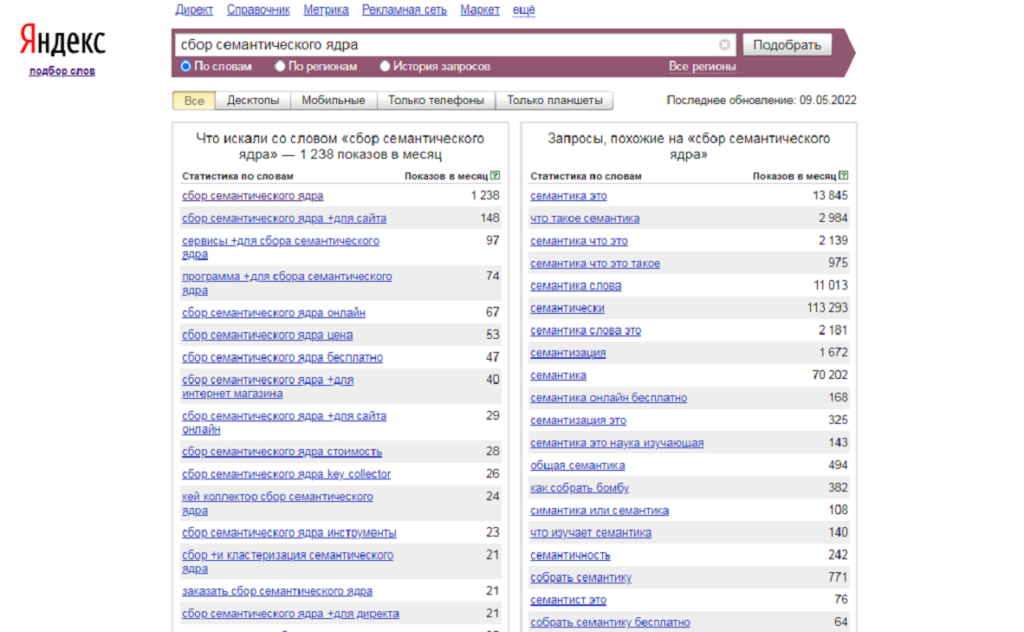Select the По регионам radio option
The image size is (1024, 632).
pos(279,67)
